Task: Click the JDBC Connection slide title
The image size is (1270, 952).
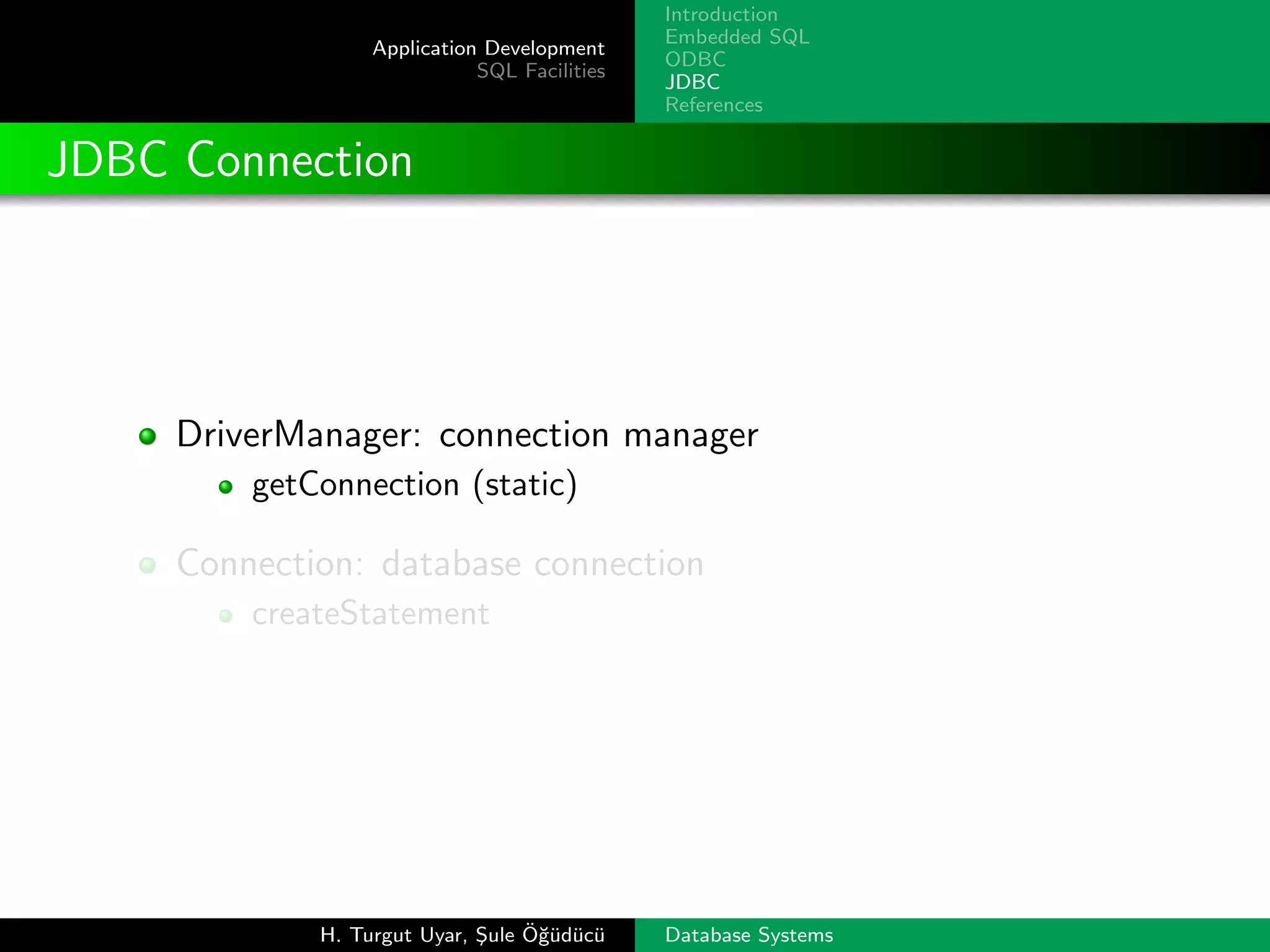Action: [230, 160]
